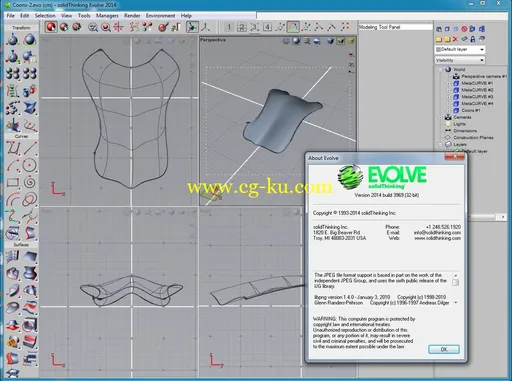The height and width of the screenshot is (381, 512).
Task: Expand the MetaCURVE #3 tree node
Action: (448, 97)
